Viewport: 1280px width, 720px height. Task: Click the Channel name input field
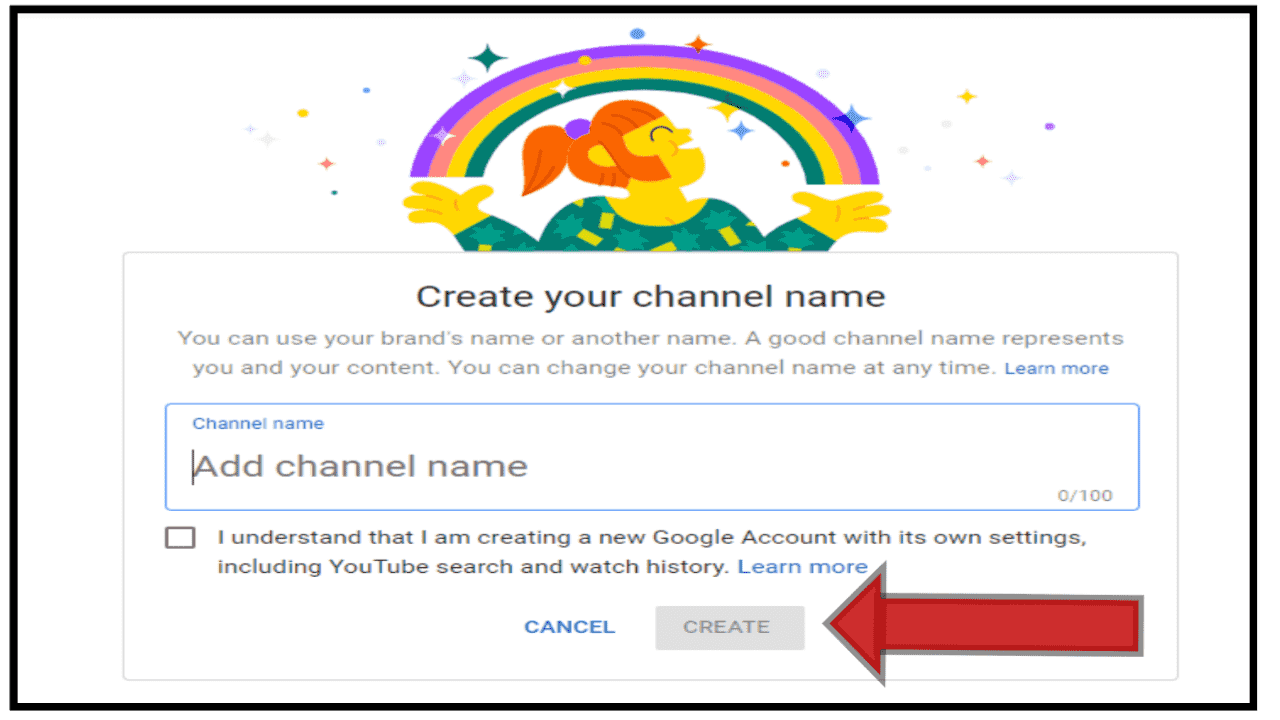click(x=652, y=457)
